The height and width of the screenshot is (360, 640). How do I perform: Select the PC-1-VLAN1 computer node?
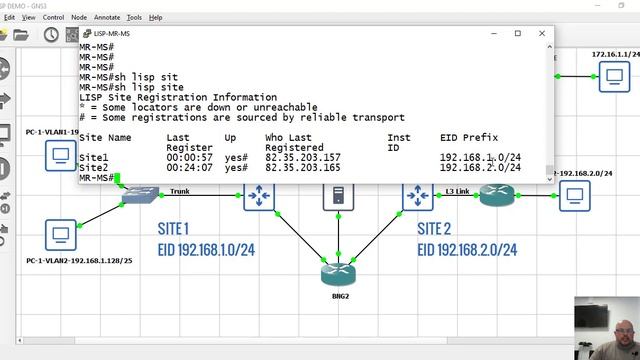tap(61, 156)
